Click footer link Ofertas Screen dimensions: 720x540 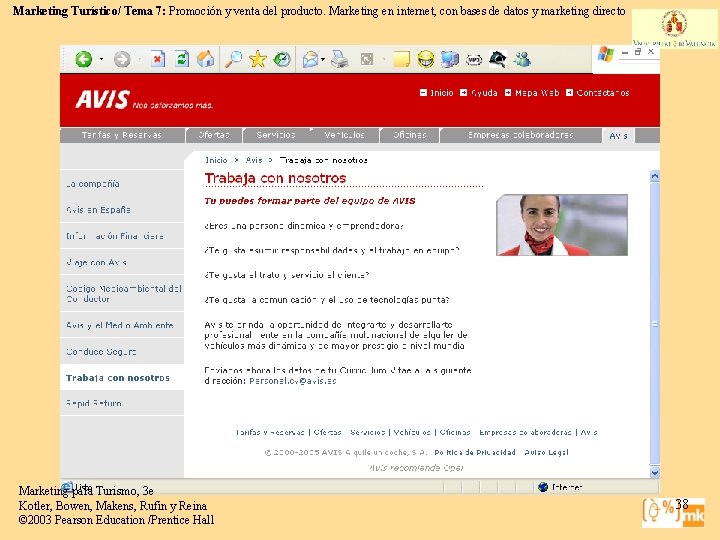pos(327,433)
